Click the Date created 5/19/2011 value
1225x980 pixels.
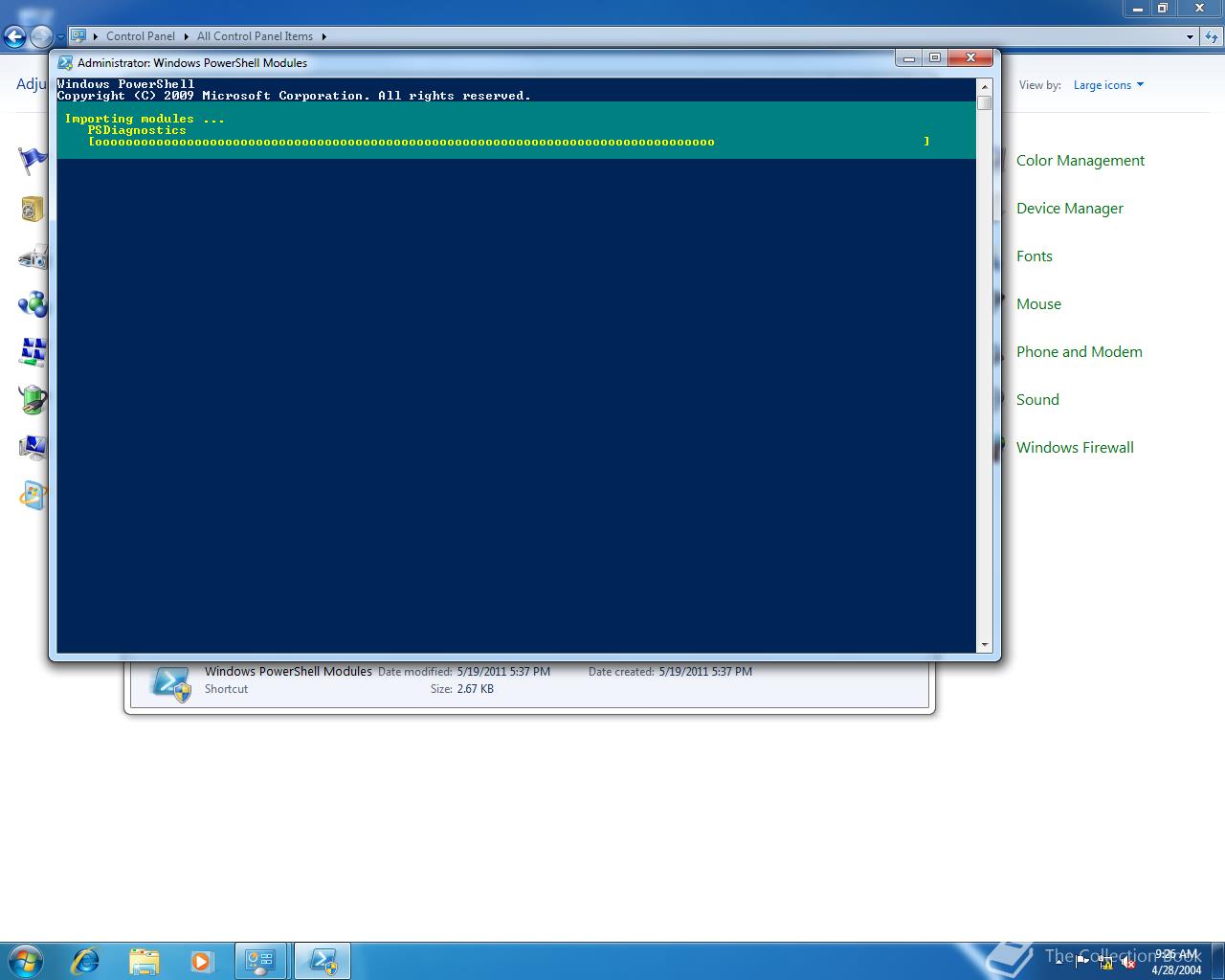[705, 672]
